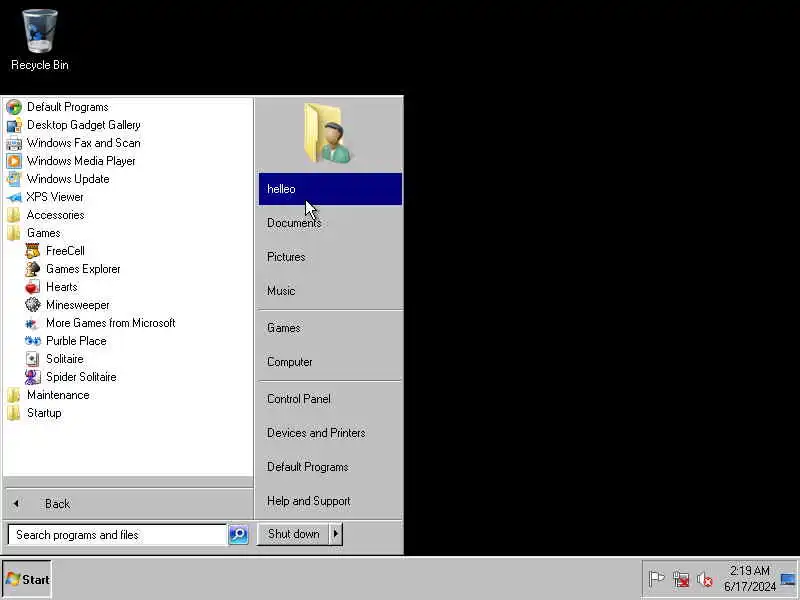
Task: Open Default Programs in the right pane
Action: click(330, 467)
